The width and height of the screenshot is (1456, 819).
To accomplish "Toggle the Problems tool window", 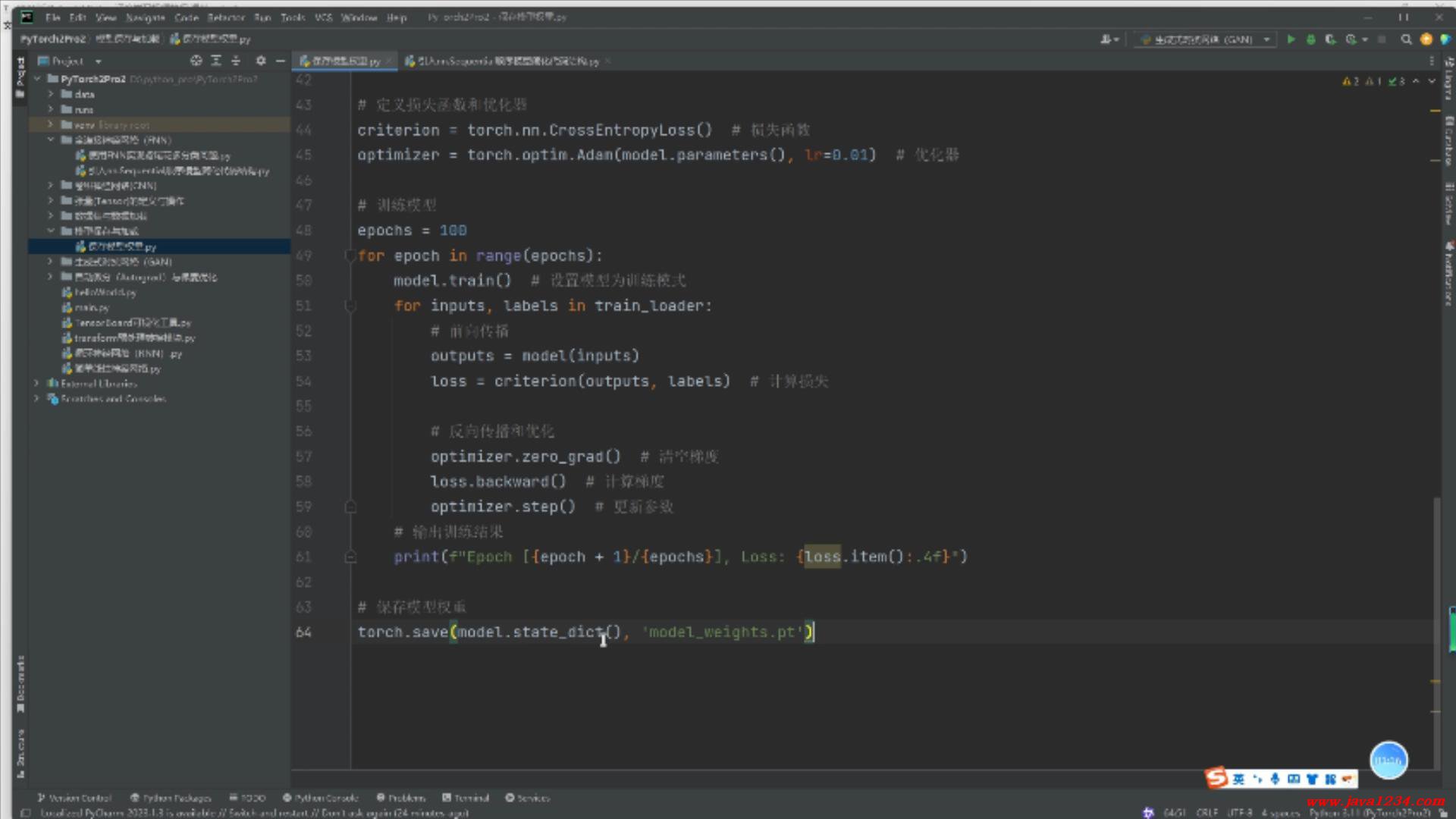I will (x=401, y=798).
